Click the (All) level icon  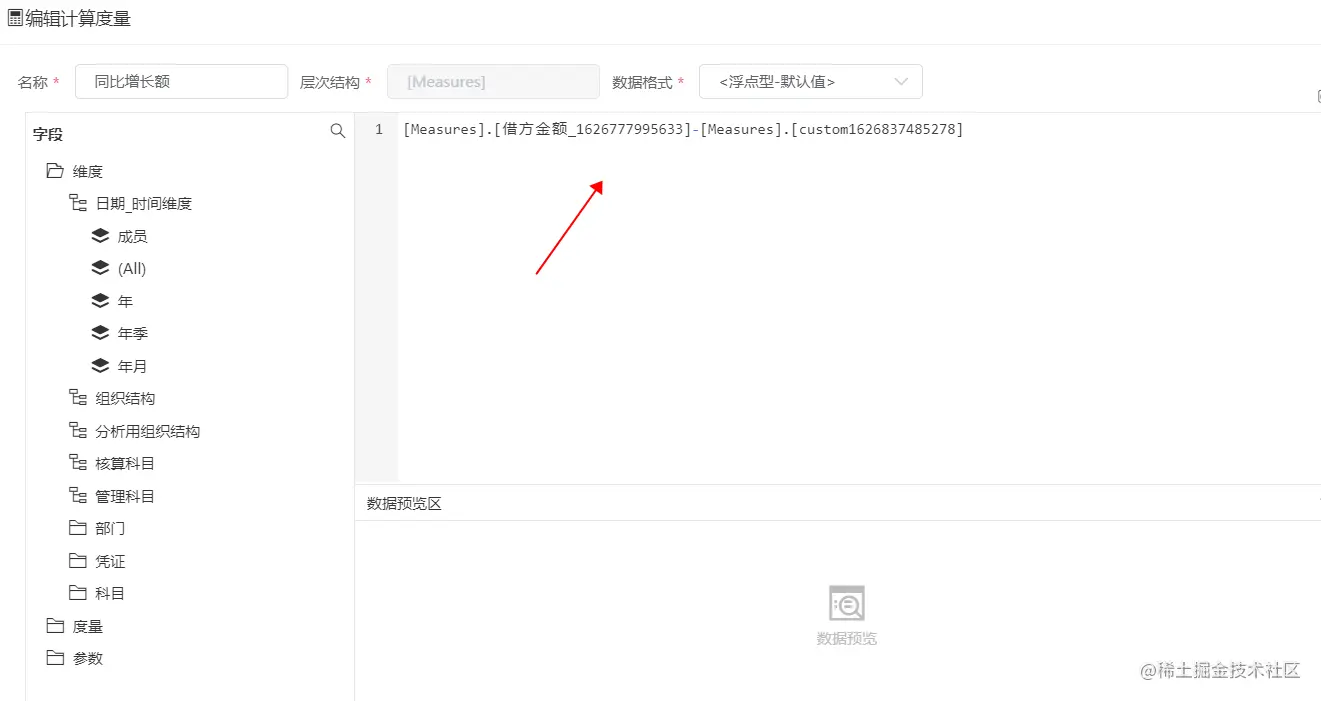[100, 268]
